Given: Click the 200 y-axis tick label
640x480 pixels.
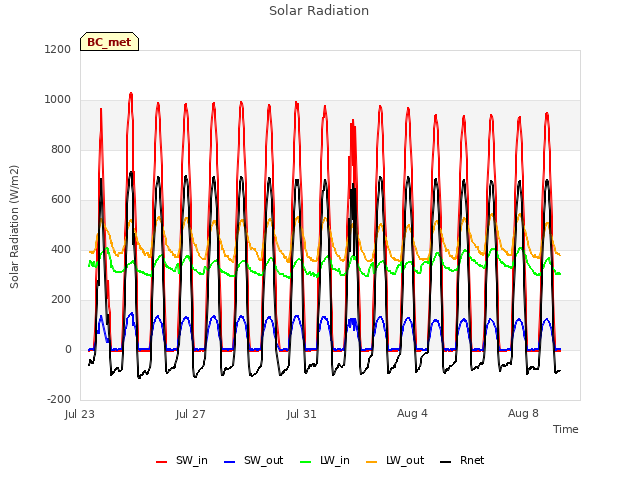Looking at the screenshot, I should [61, 300].
